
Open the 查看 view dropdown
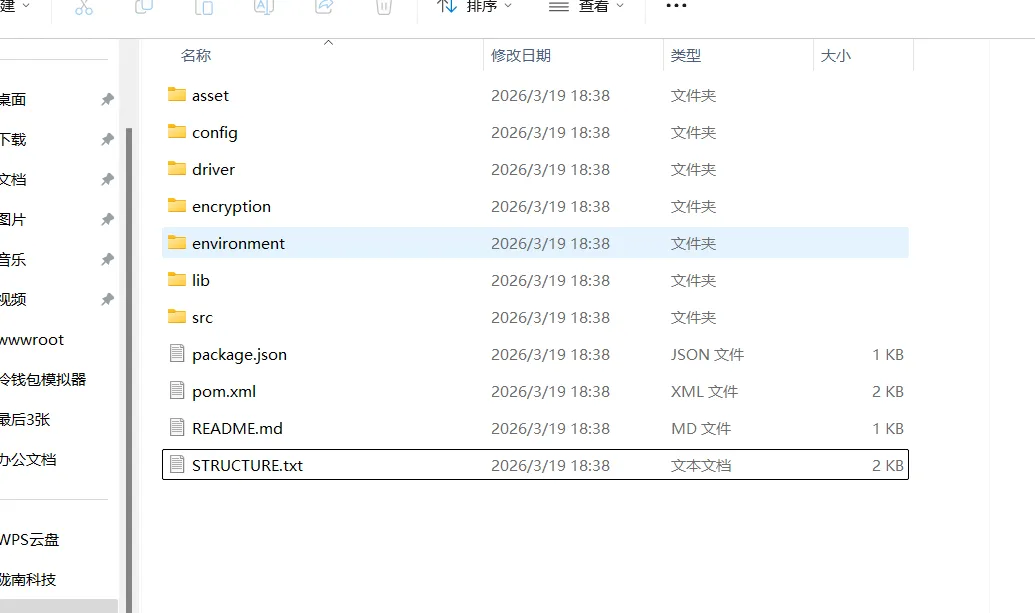(x=587, y=7)
